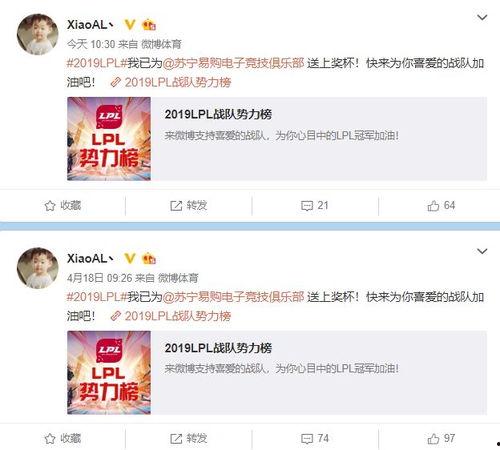This screenshot has width=500, height=450.
Task: Click the yellow V verified badge in first post
Action: 130,24
